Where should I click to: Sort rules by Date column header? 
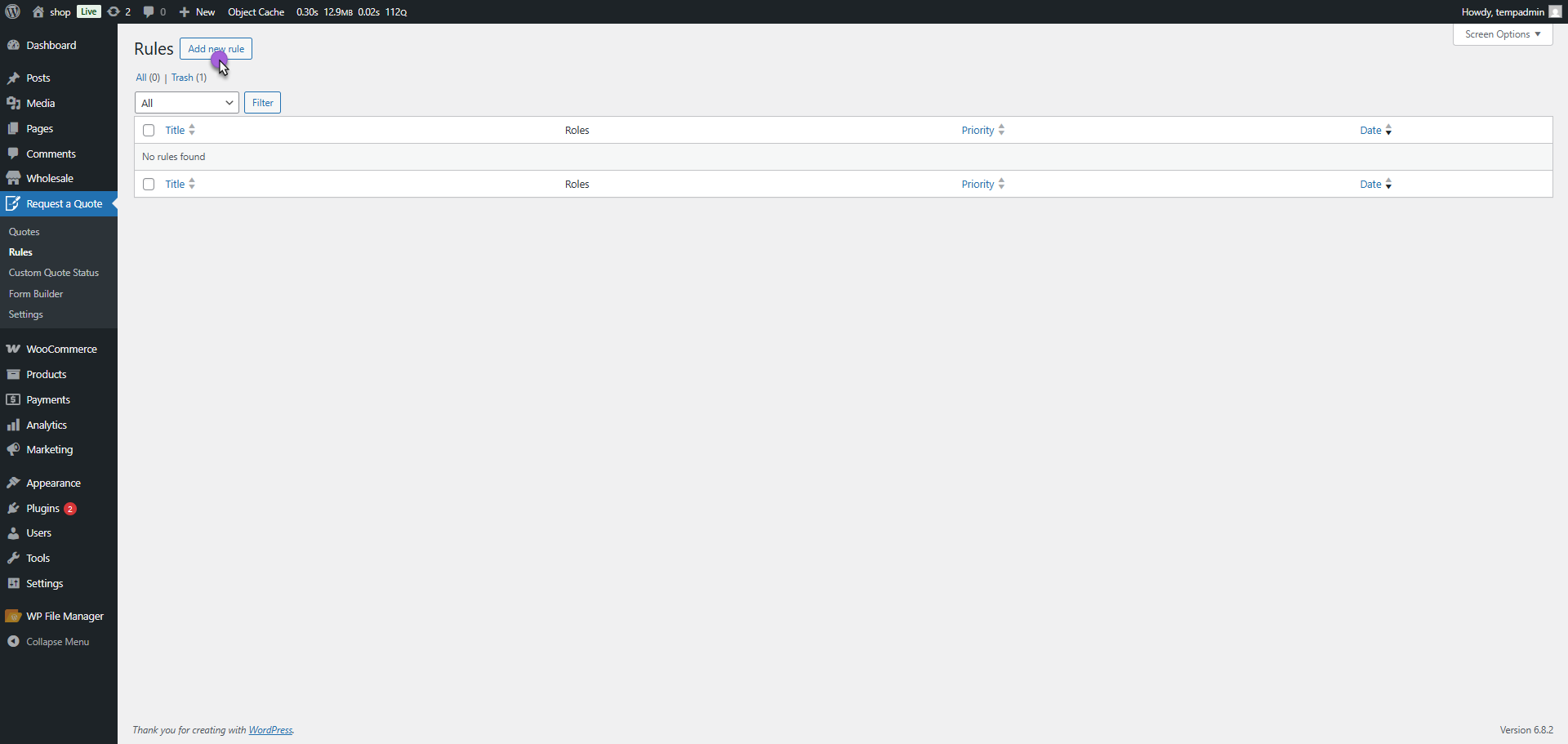pos(1370,131)
